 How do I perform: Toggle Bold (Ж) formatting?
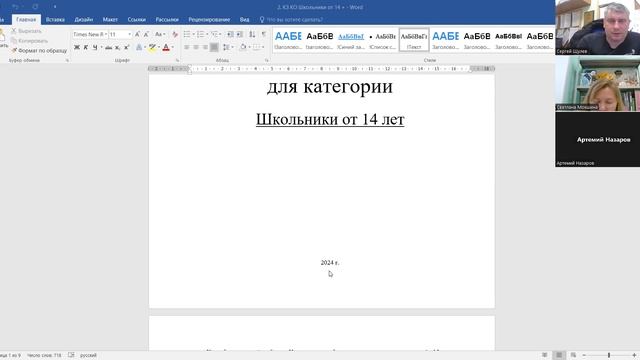pyautogui.click(x=77, y=48)
